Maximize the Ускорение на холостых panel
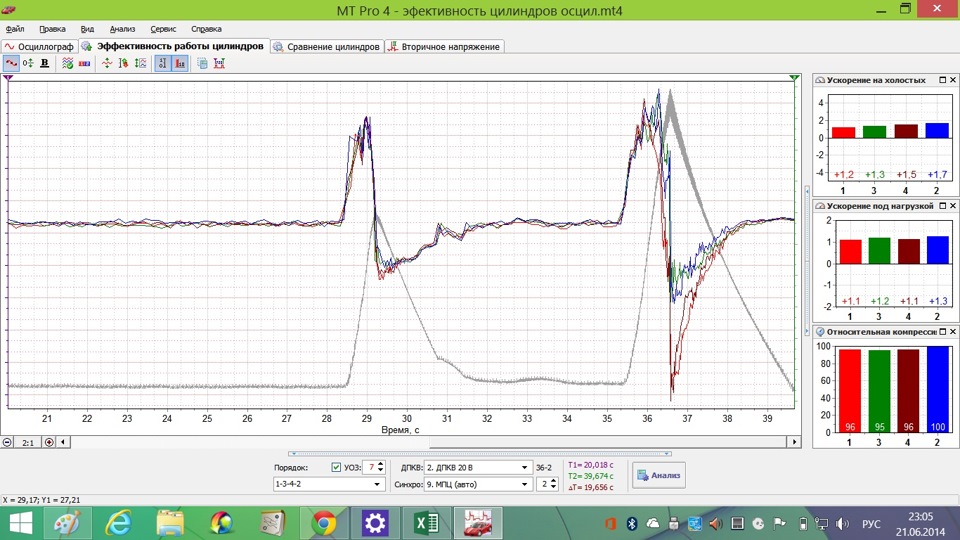 tap(942, 80)
